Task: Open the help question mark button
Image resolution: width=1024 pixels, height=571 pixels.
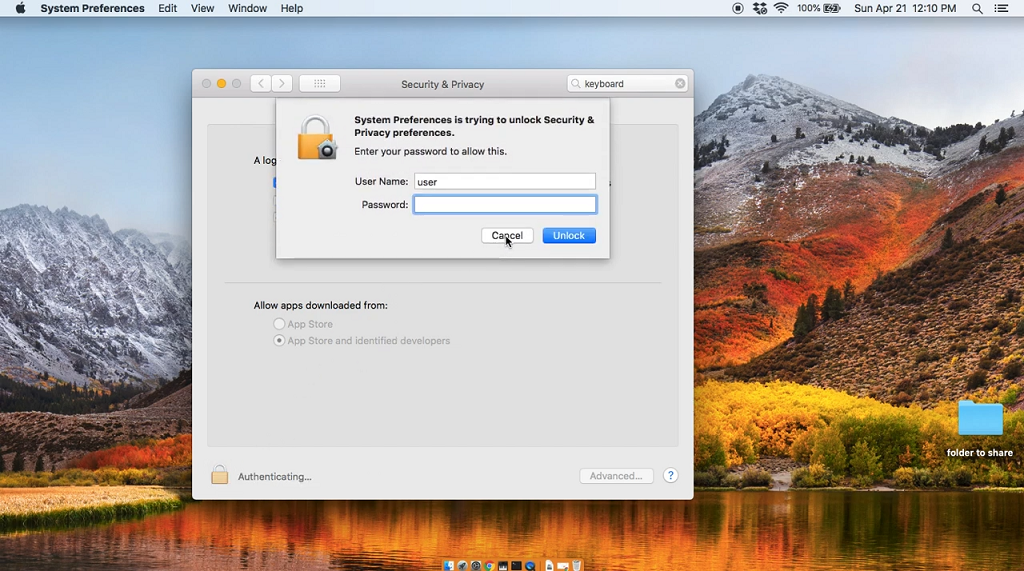Action: (x=670, y=476)
